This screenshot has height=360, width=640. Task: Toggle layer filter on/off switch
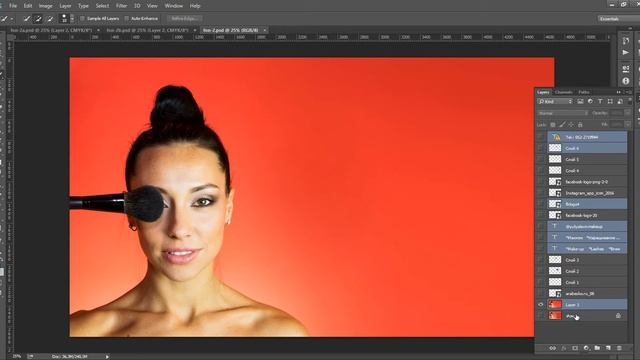(x=629, y=100)
